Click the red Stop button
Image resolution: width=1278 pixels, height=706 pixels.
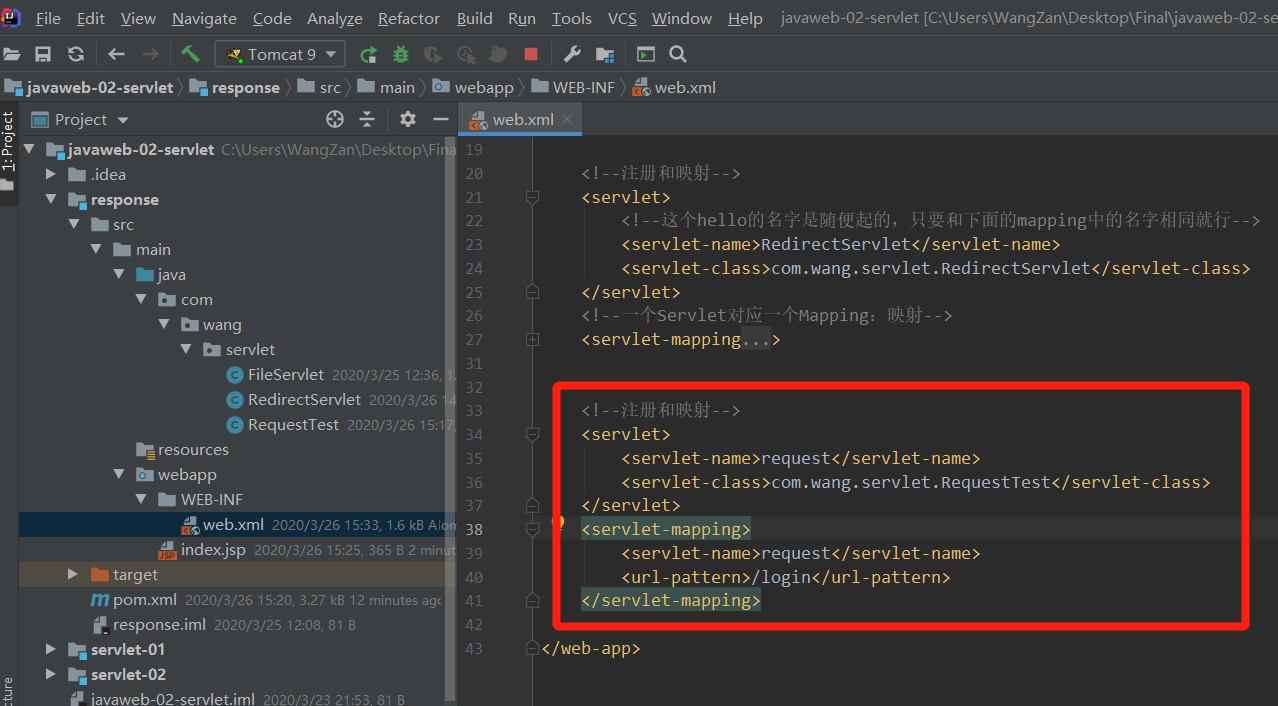[x=531, y=54]
